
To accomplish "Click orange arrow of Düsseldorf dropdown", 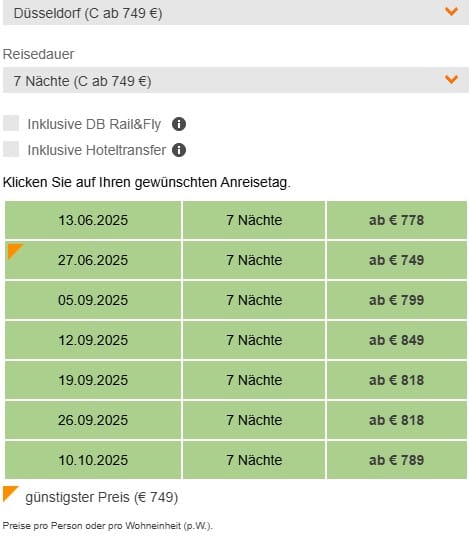I will (452, 12).
